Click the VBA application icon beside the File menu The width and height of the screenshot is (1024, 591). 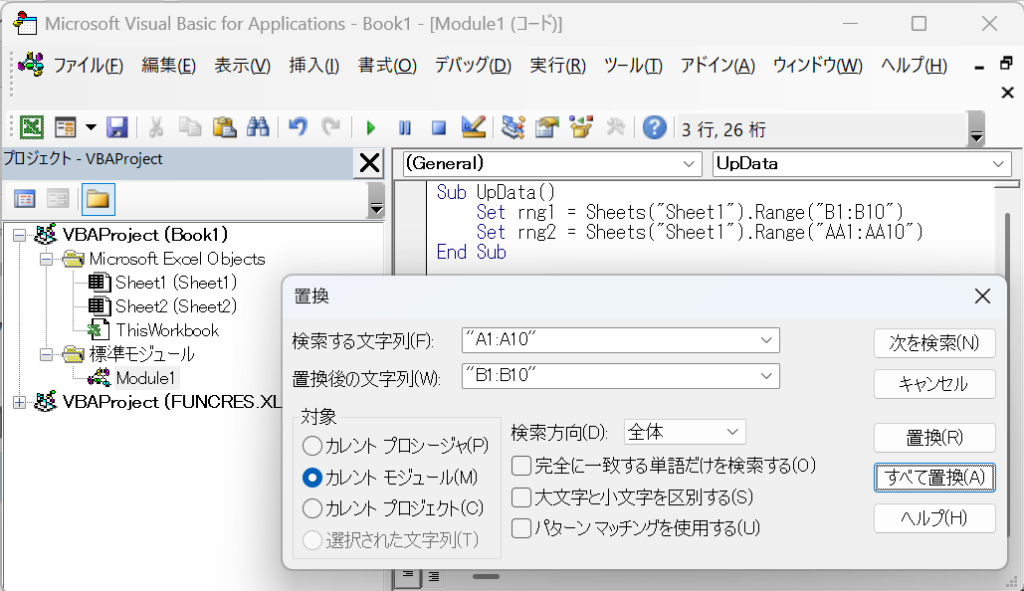coord(31,64)
